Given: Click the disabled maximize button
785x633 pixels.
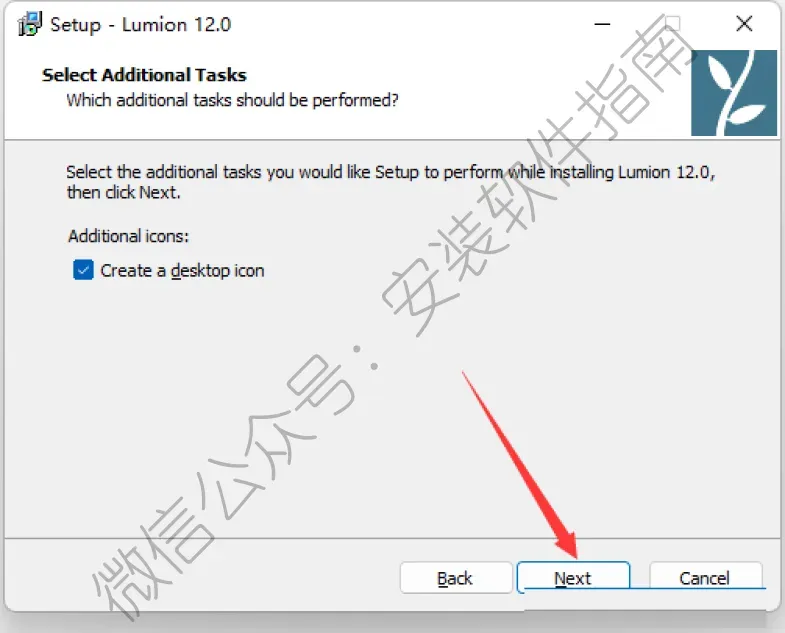Looking at the screenshot, I should point(673,24).
